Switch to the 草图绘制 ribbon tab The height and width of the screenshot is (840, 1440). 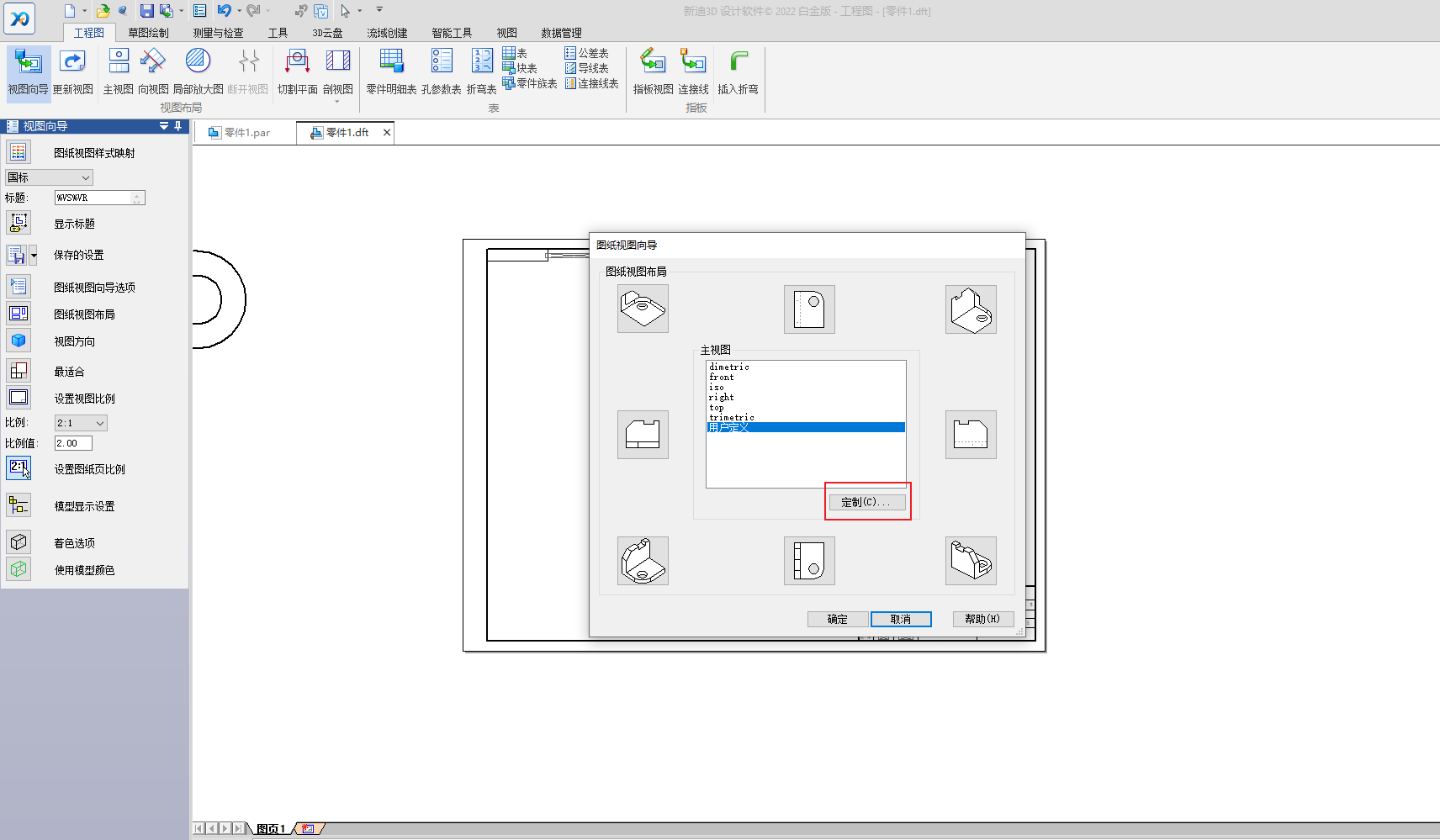coord(148,33)
